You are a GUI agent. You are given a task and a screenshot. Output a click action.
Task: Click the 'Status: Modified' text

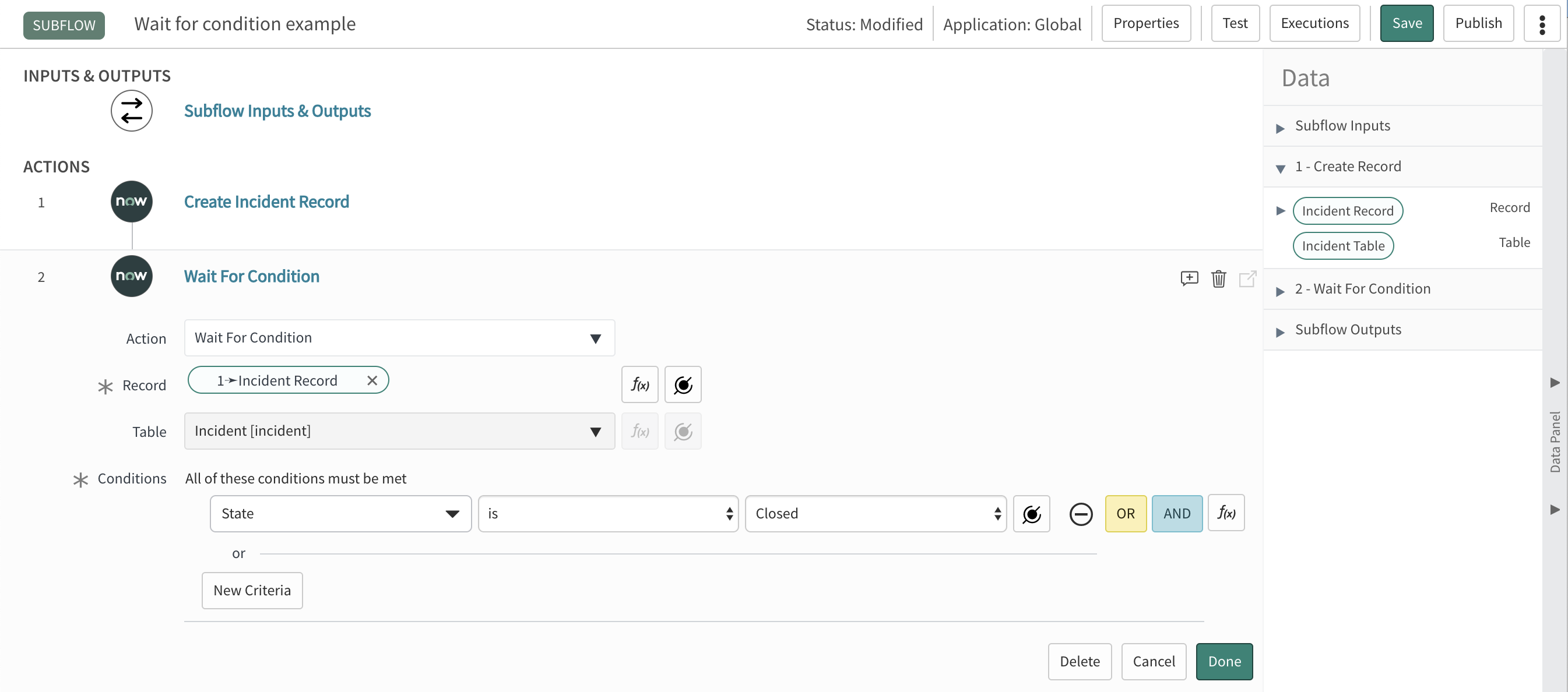pos(864,25)
